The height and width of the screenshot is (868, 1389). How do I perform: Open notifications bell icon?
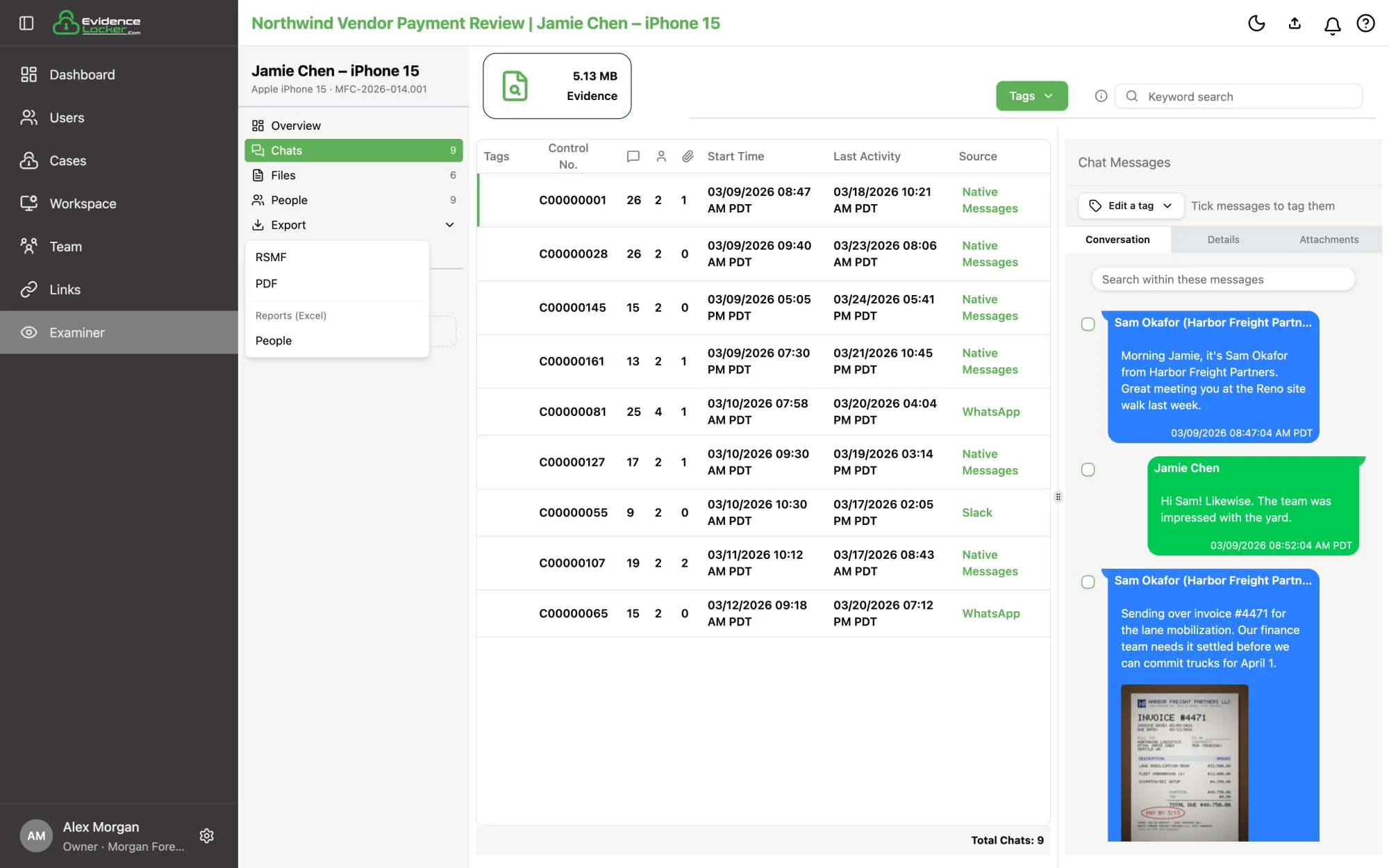(x=1332, y=25)
